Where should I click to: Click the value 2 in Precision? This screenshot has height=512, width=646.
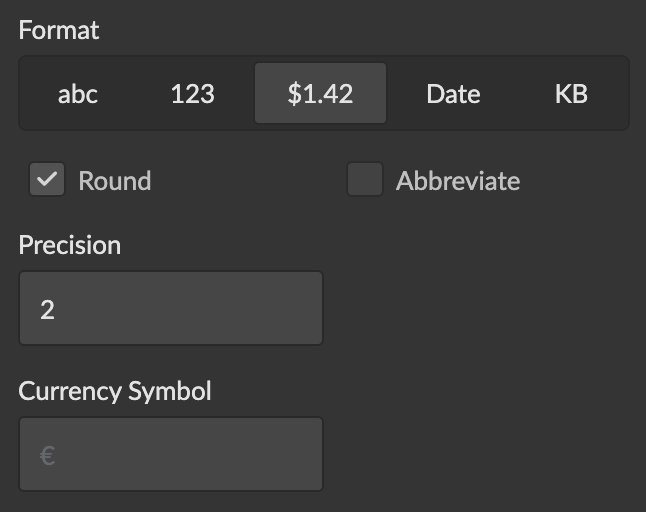coord(47,309)
